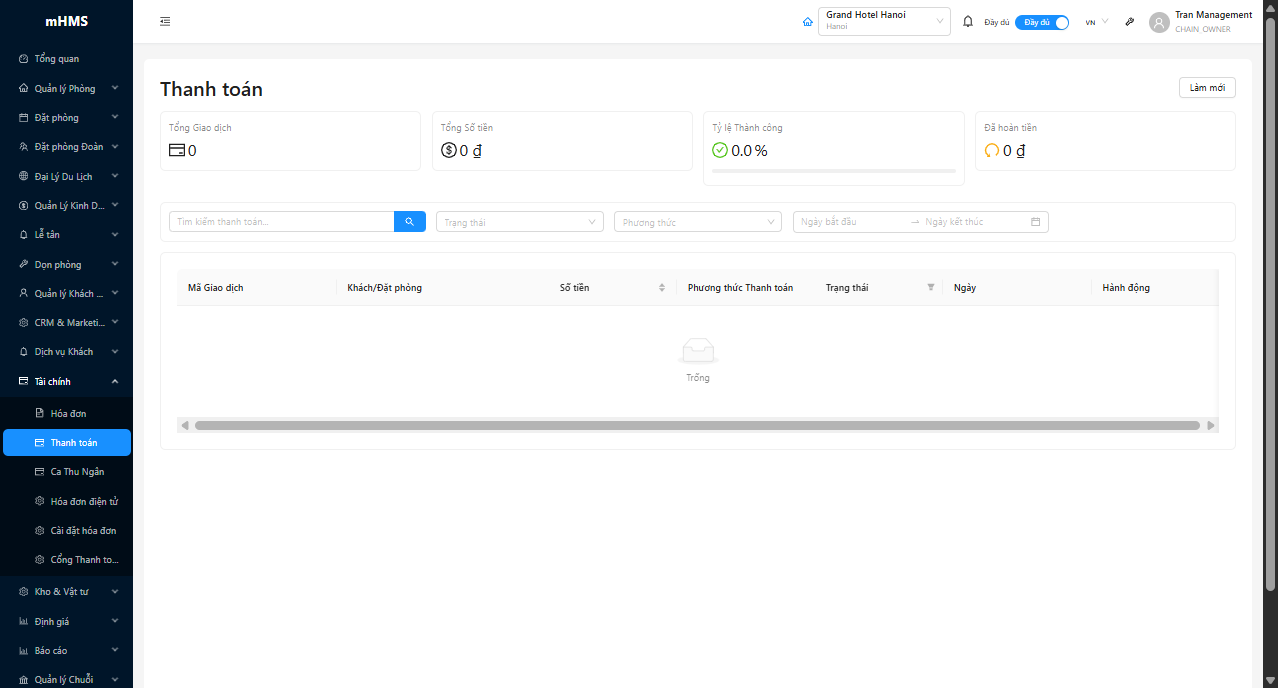Viewport: 1278px width, 688px height.
Task: Click the filter icon on Trạng thái column
Action: pyautogui.click(x=931, y=288)
